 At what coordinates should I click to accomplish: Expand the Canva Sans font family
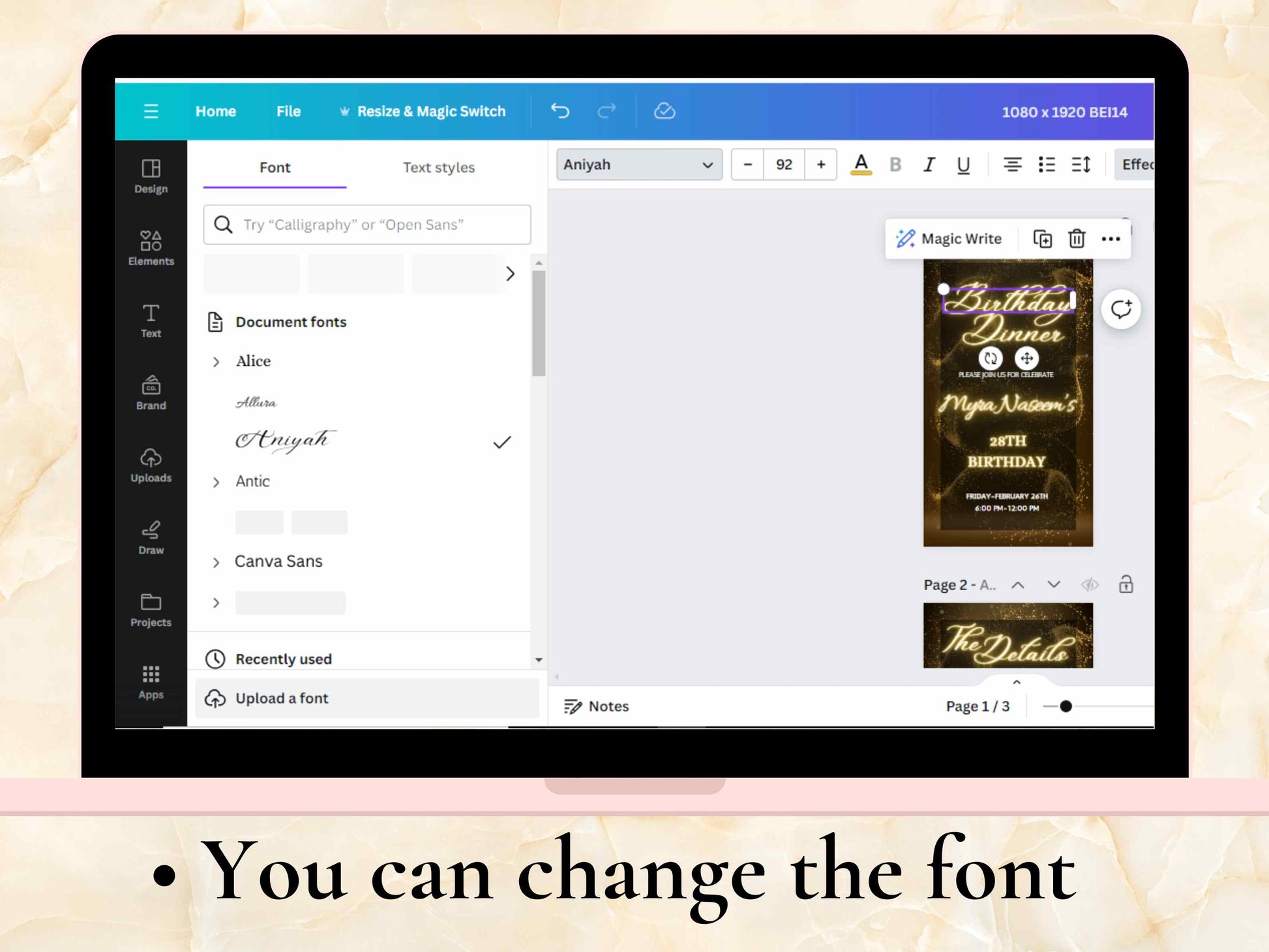pos(216,561)
